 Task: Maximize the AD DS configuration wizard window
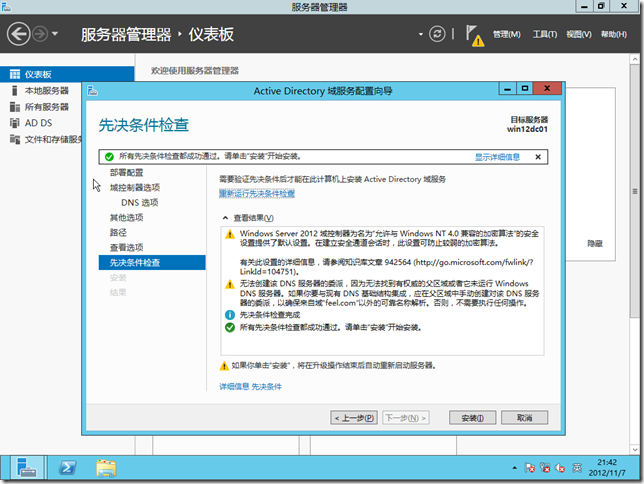(x=524, y=88)
